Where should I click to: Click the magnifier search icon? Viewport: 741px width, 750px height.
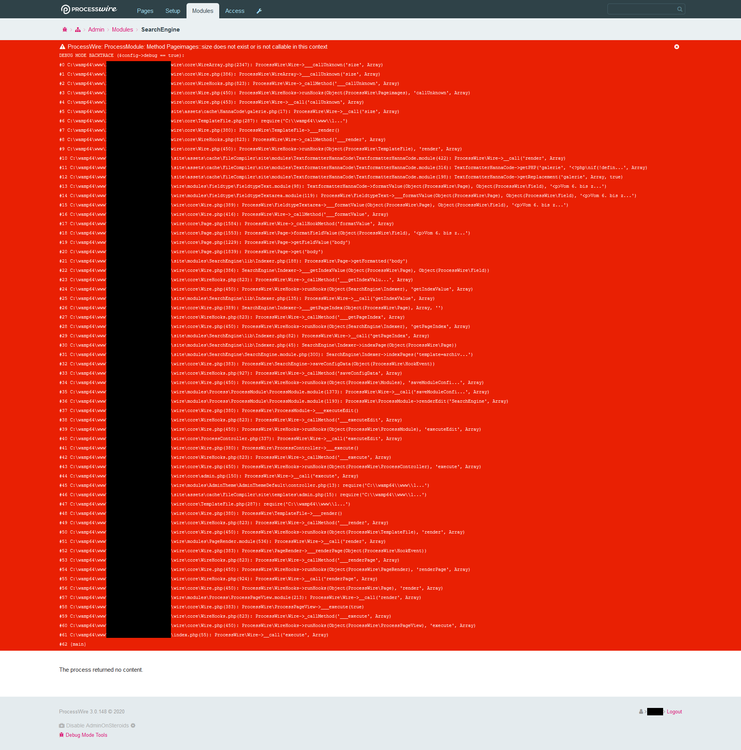point(679,9)
